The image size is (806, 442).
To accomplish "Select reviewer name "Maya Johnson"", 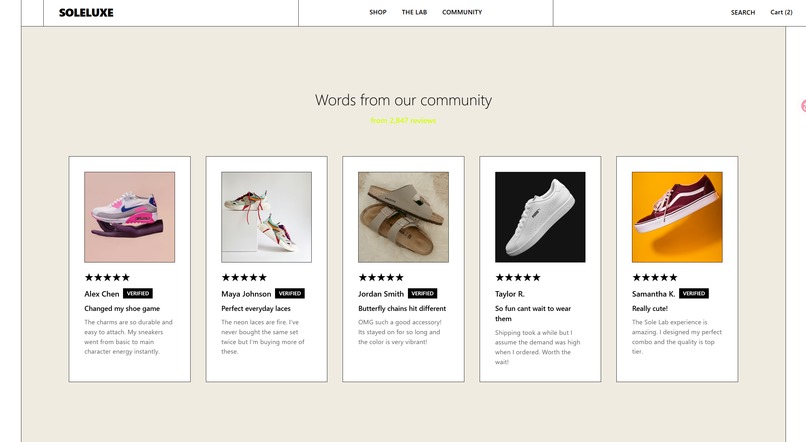I will pos(246,294).
